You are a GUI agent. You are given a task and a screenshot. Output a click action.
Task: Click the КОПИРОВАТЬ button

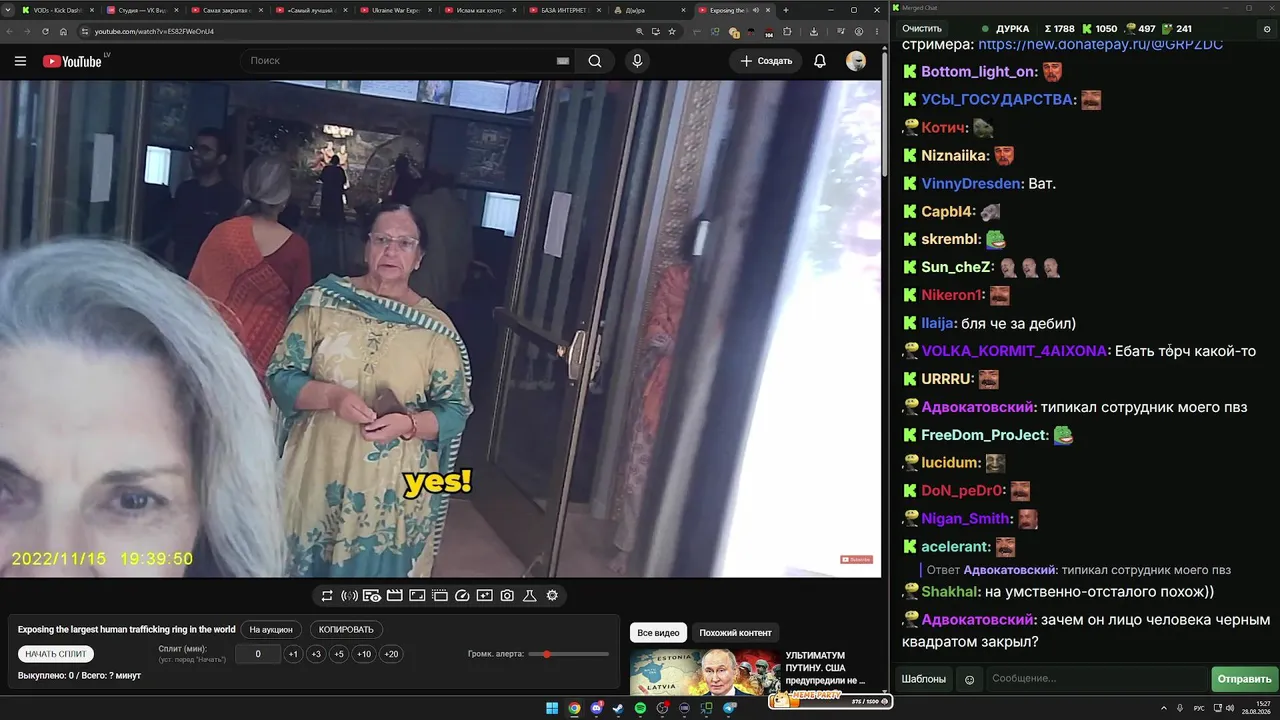pyautogui.click(x=346, y=630)
